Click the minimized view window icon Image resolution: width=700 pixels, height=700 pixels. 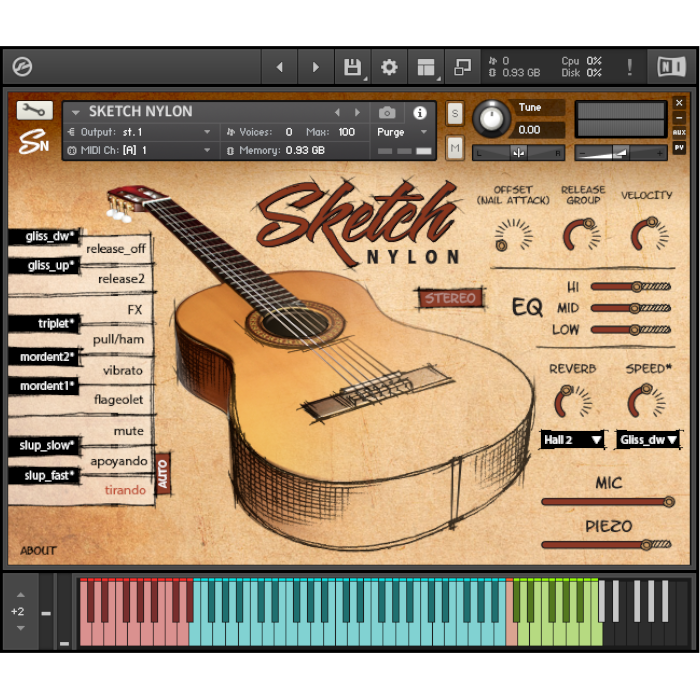pyautogui.click(x=462, y=67)
